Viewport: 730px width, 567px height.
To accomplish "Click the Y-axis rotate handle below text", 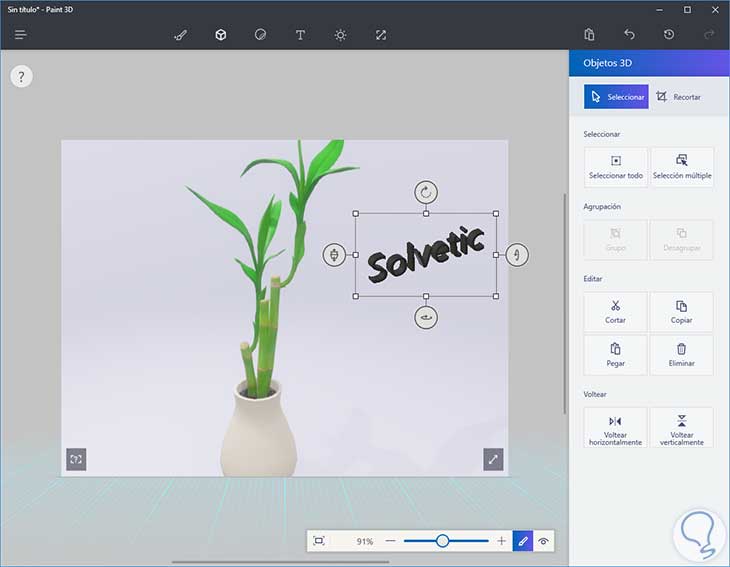I will (426, 317).
